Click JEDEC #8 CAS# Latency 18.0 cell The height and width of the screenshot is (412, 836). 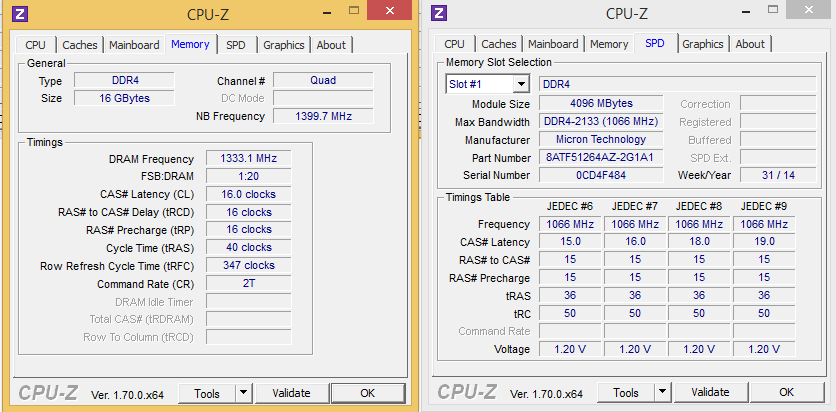(699, 241)
